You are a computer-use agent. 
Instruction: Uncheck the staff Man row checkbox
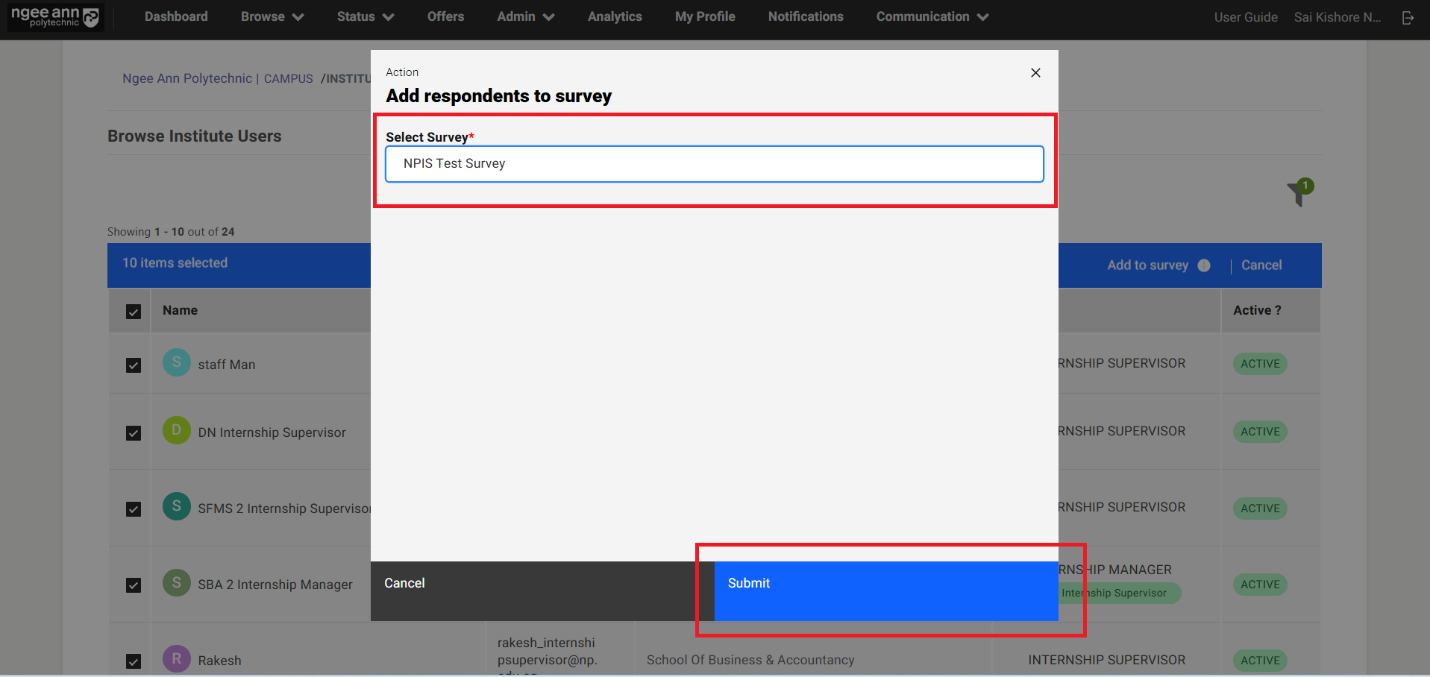click(x=133, y=365)
